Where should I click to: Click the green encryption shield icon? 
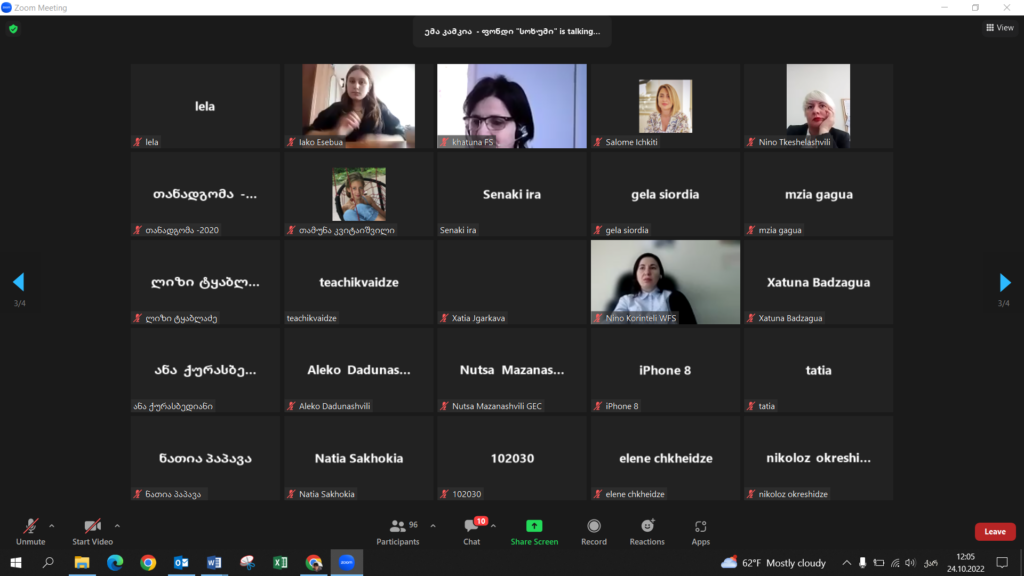13,29
